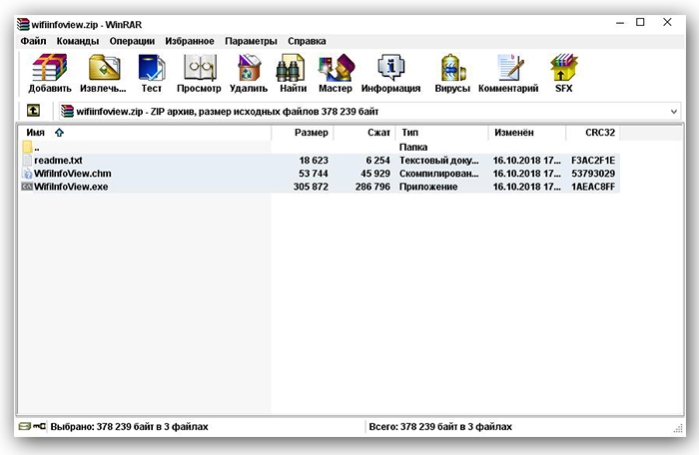Image resolution: width=699 pixels, height=455 pixels.
Task: Click the disk icon in the status bar
Action: (24, 426)
